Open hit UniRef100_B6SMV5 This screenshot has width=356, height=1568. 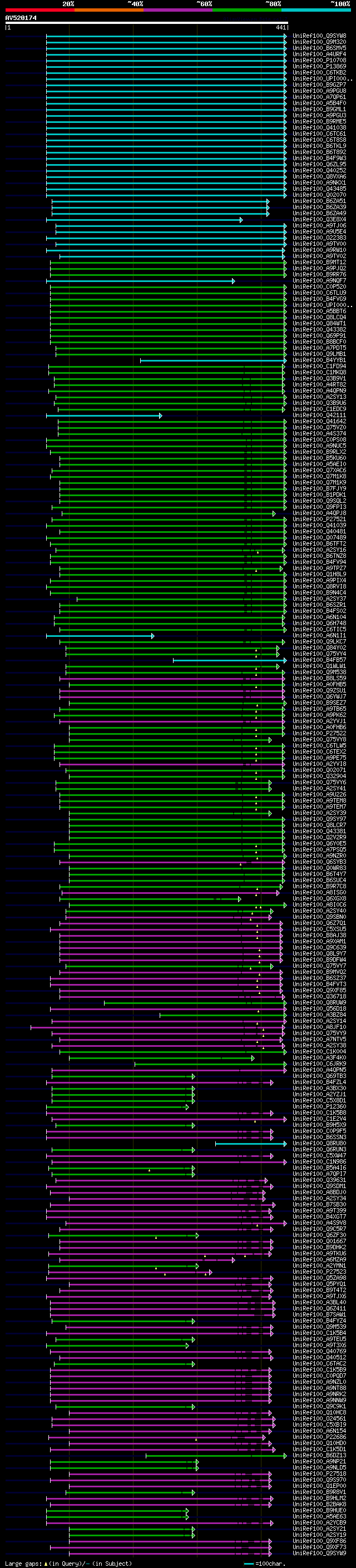[x=319, y=48]
